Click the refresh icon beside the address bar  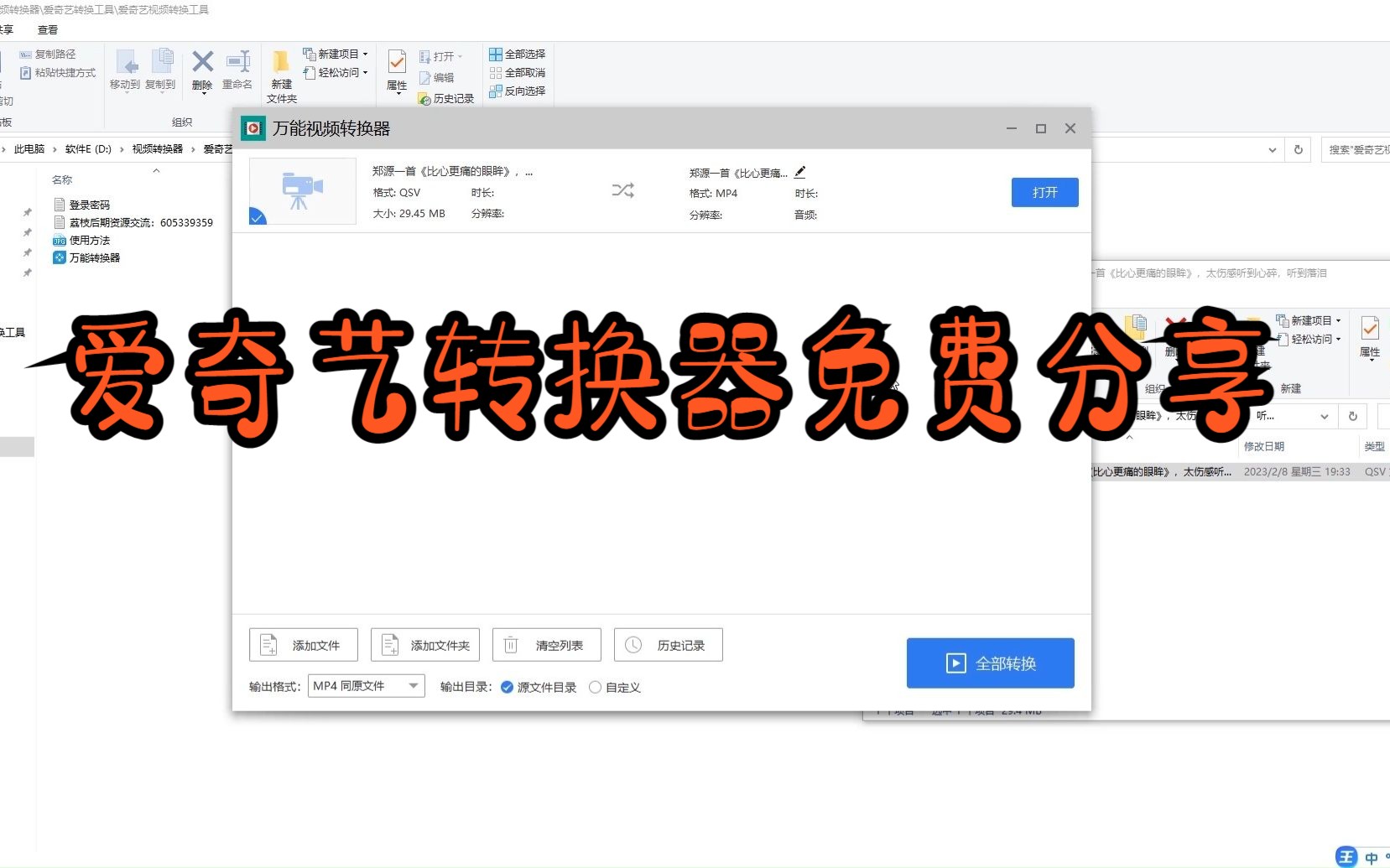pyautogui.click(x=1299, y=149)
